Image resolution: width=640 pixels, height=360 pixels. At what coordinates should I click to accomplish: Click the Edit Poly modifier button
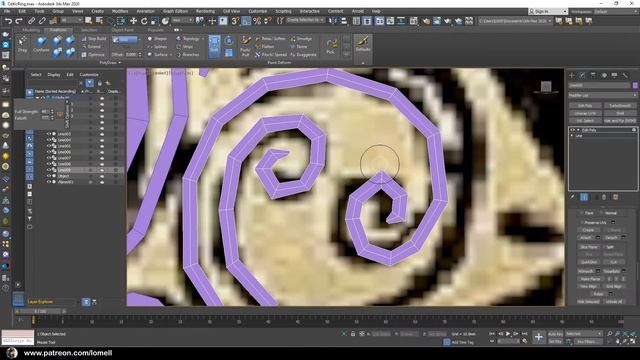point(585,106)
